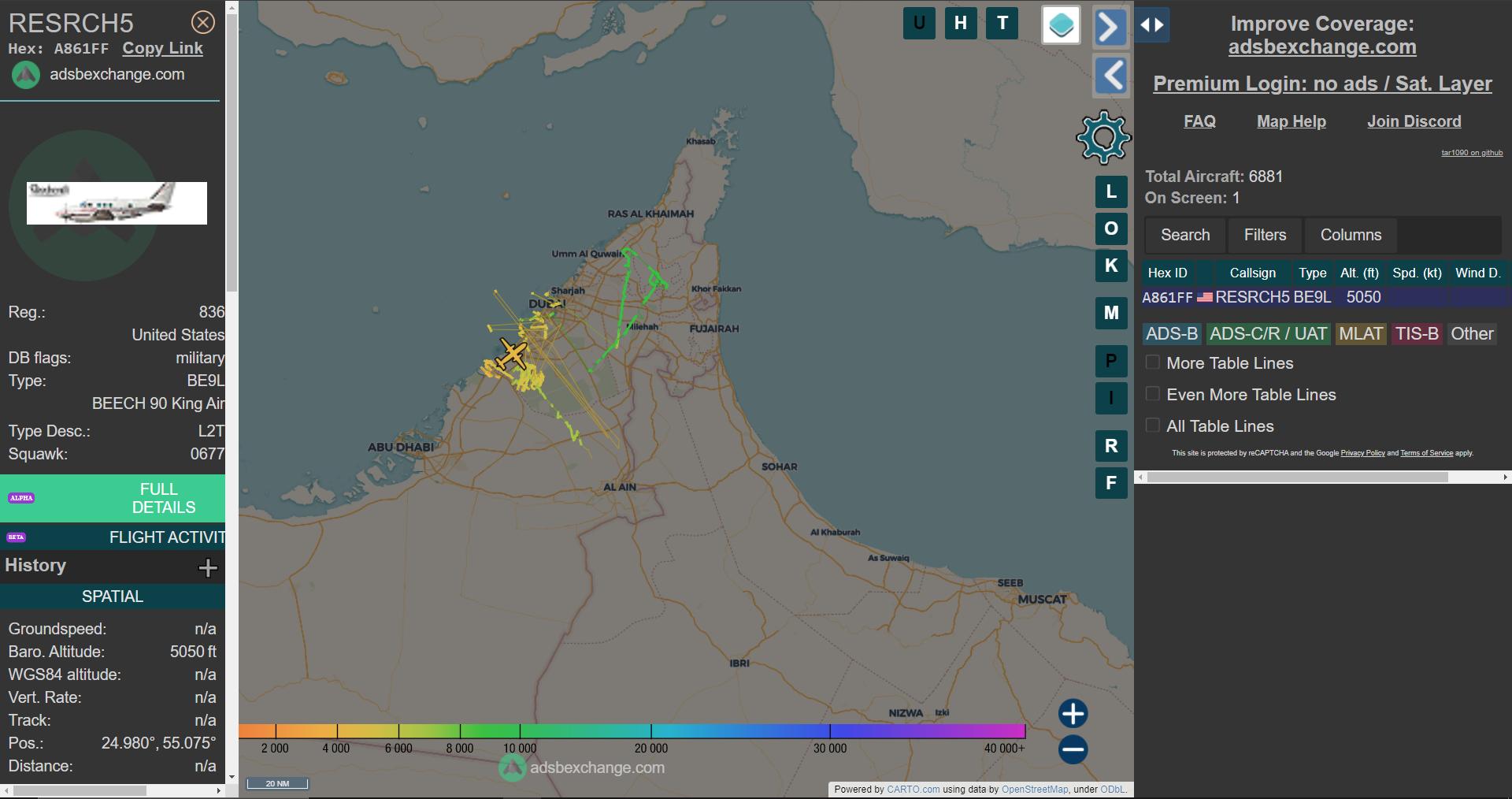Open the Join Discord link
1512x799 pixels.
[x=1414, y=121]
